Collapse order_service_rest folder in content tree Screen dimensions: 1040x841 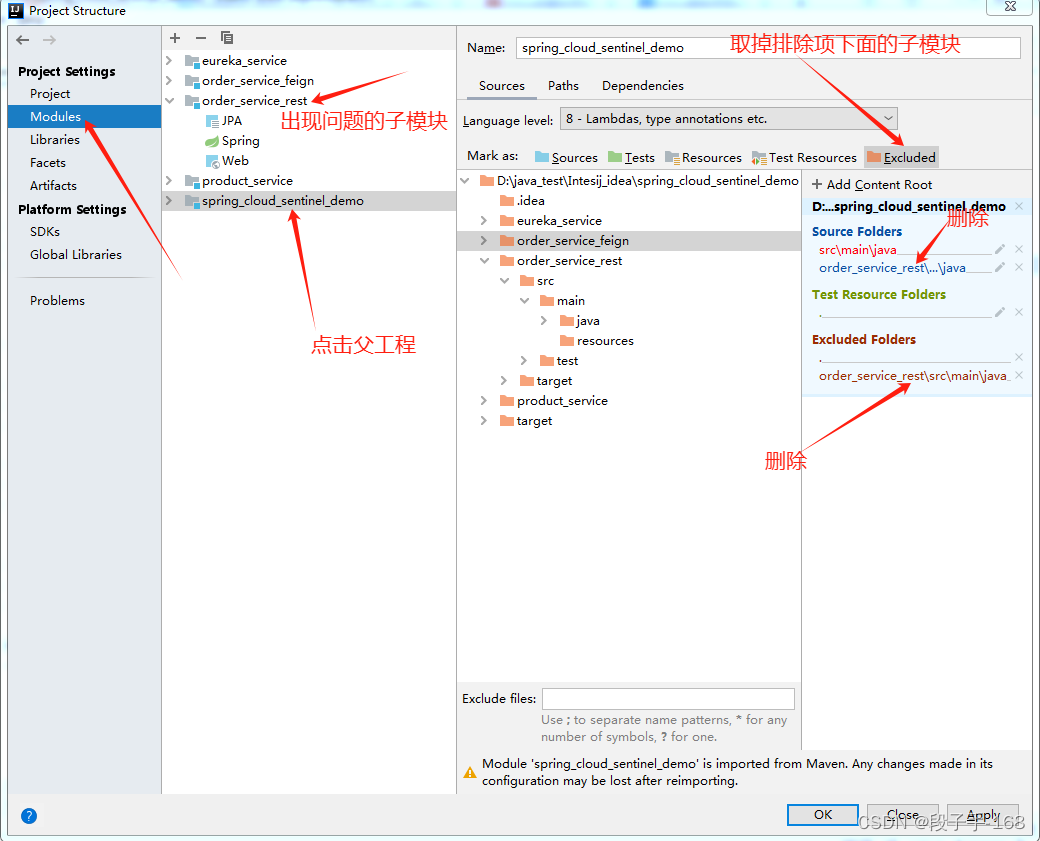pyautogui.click(x=484, y=261)
